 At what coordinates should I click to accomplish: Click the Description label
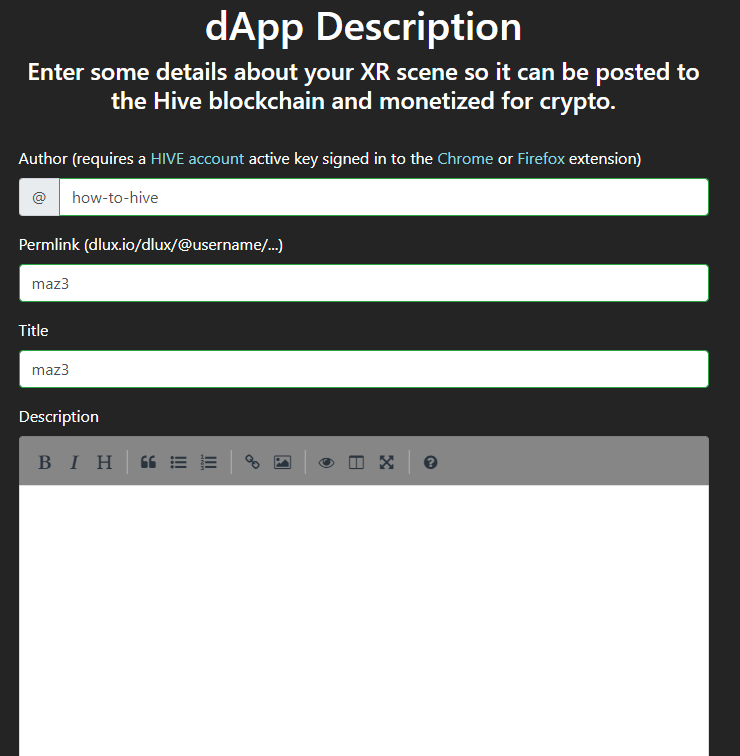pyautogui.click(x=59, y=417)
